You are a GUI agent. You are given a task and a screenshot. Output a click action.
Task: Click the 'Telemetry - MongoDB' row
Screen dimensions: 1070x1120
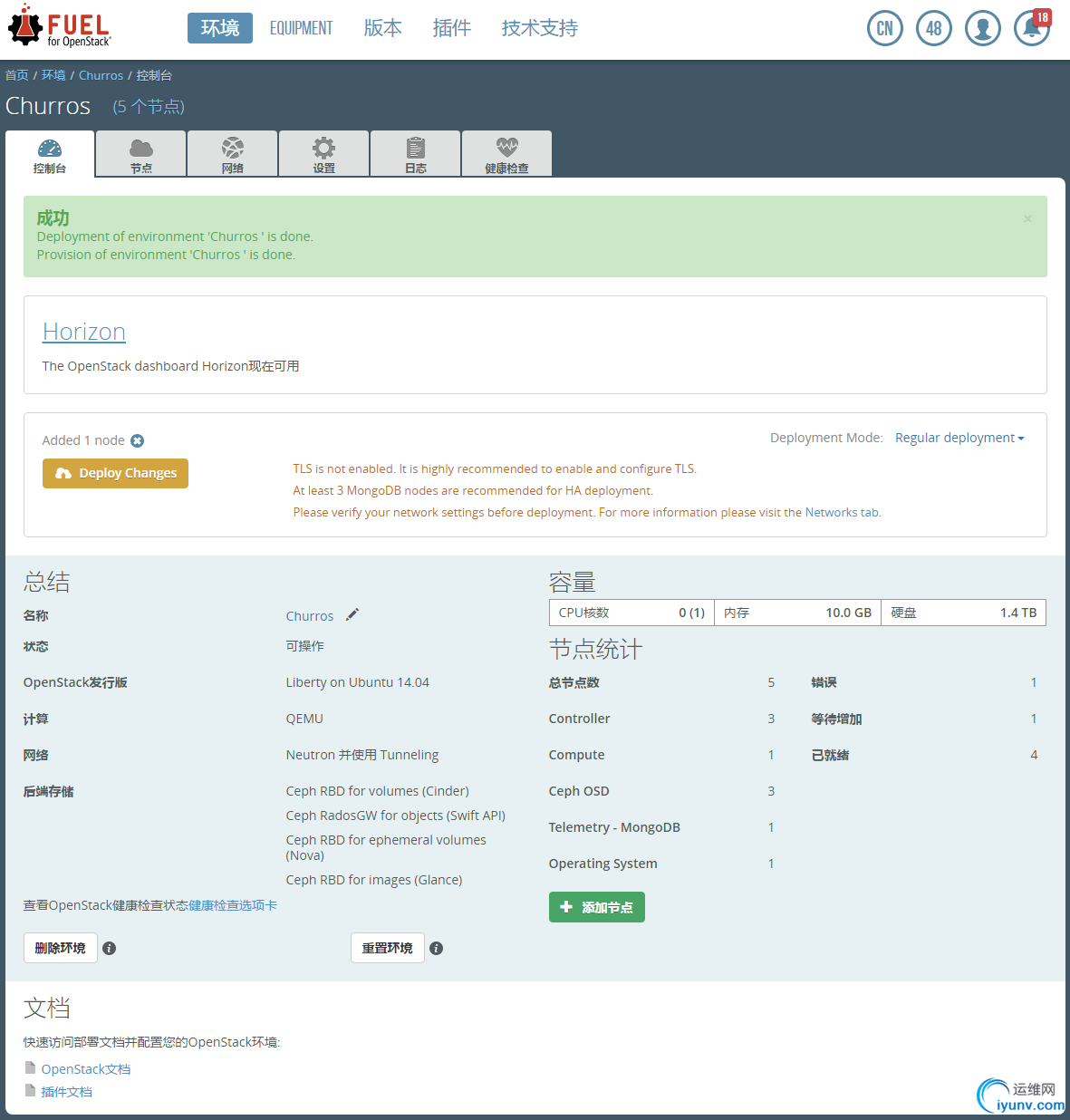tap(661, 827)
